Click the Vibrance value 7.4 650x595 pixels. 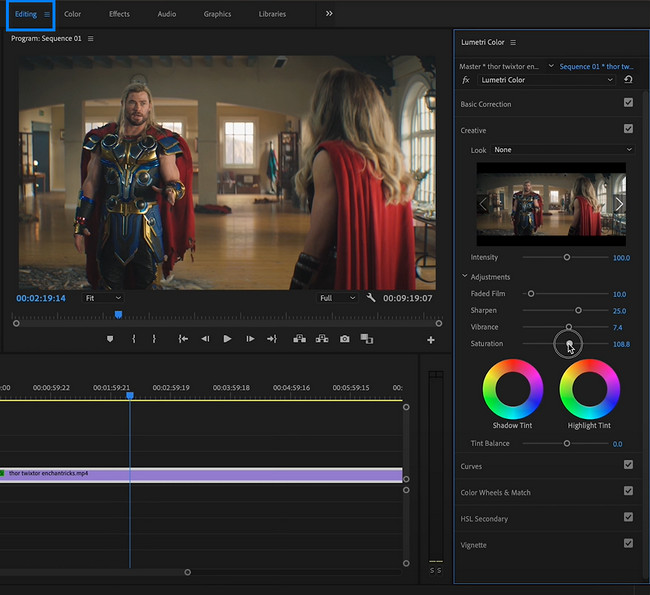618,328
